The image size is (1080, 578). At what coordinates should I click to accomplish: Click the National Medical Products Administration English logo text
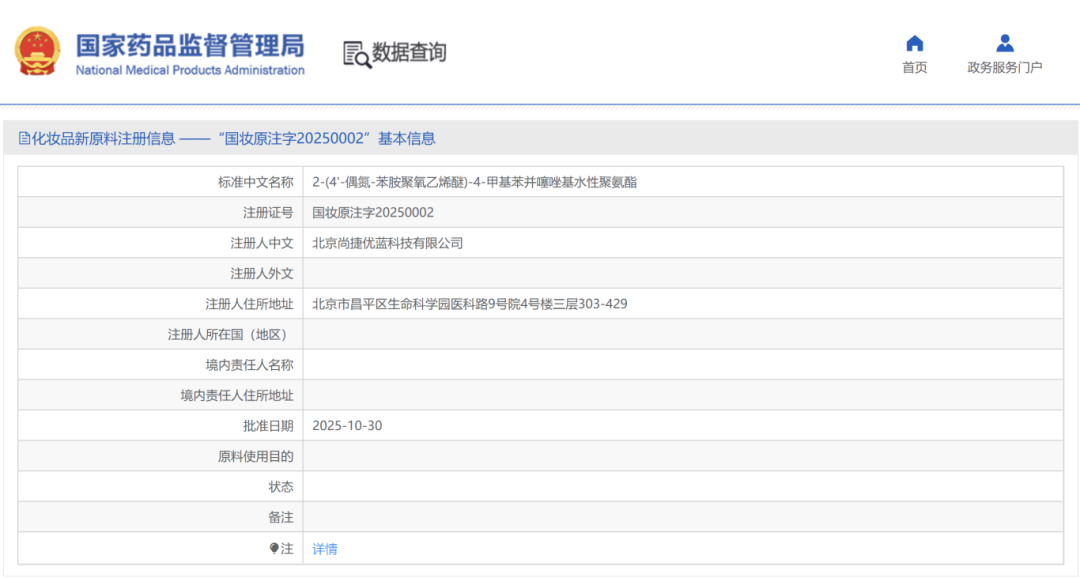(x=189, y=70)
